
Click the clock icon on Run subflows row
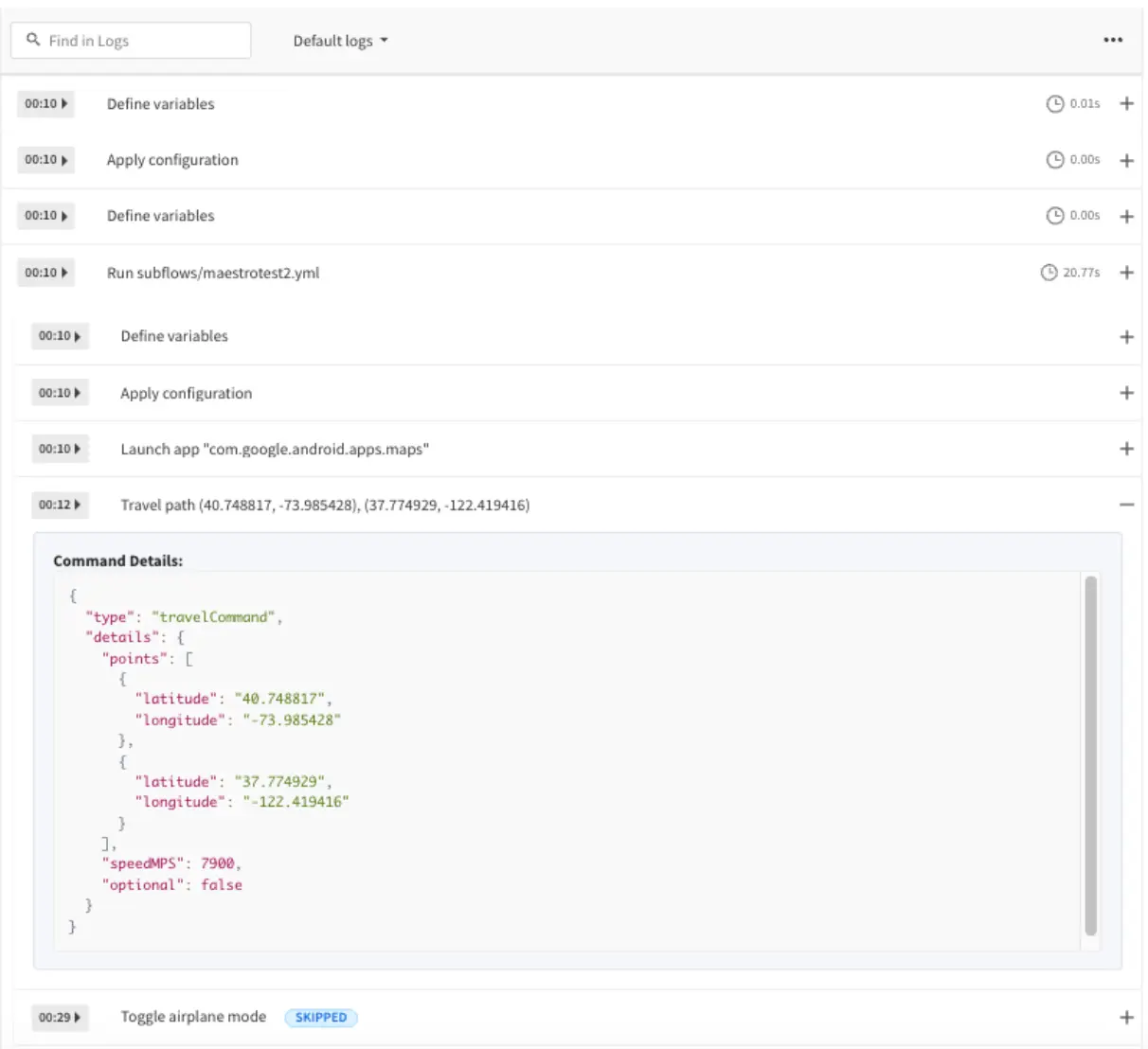tap(1049, 273)
